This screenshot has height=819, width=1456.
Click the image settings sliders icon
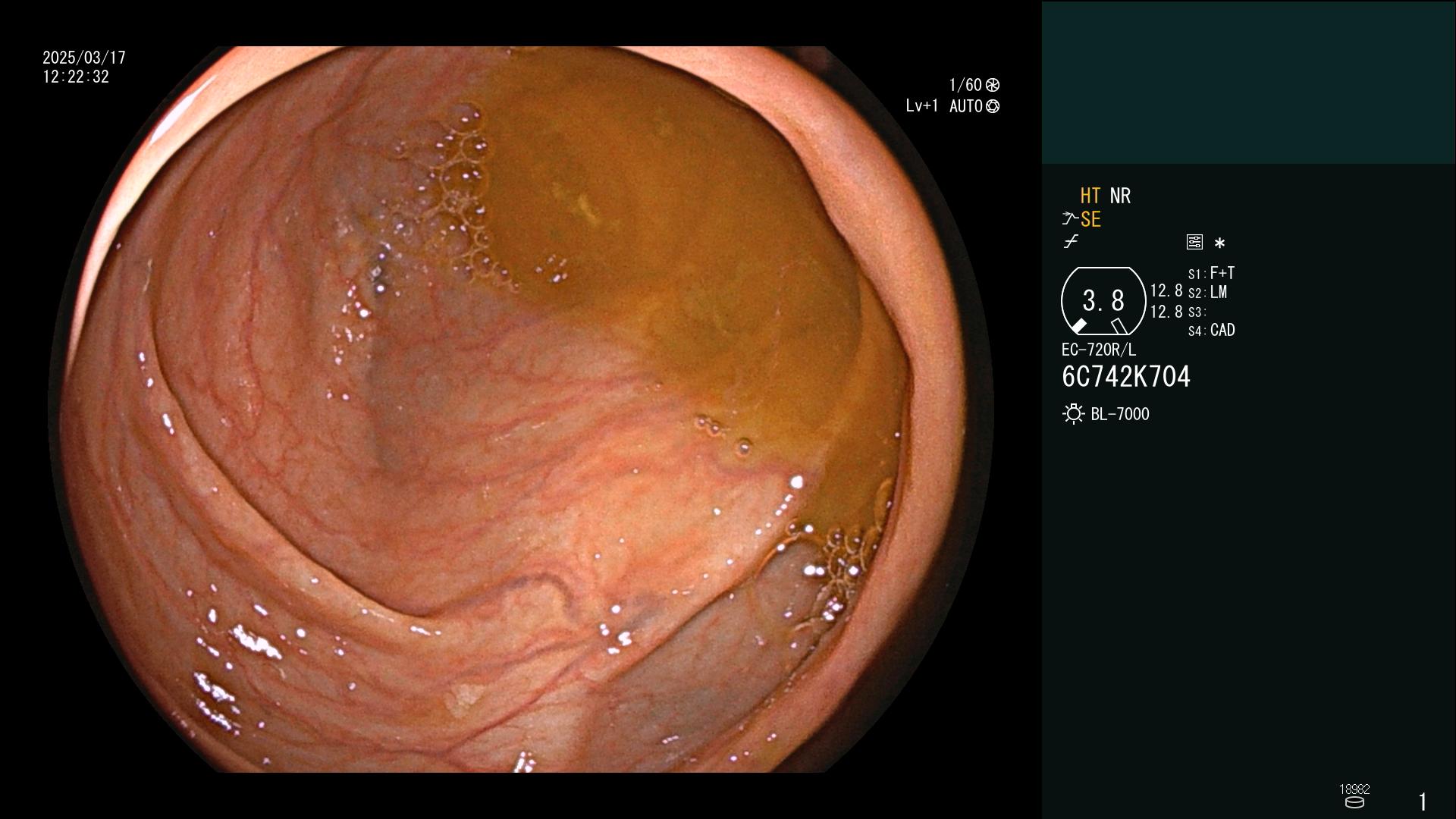(1194, 242)
